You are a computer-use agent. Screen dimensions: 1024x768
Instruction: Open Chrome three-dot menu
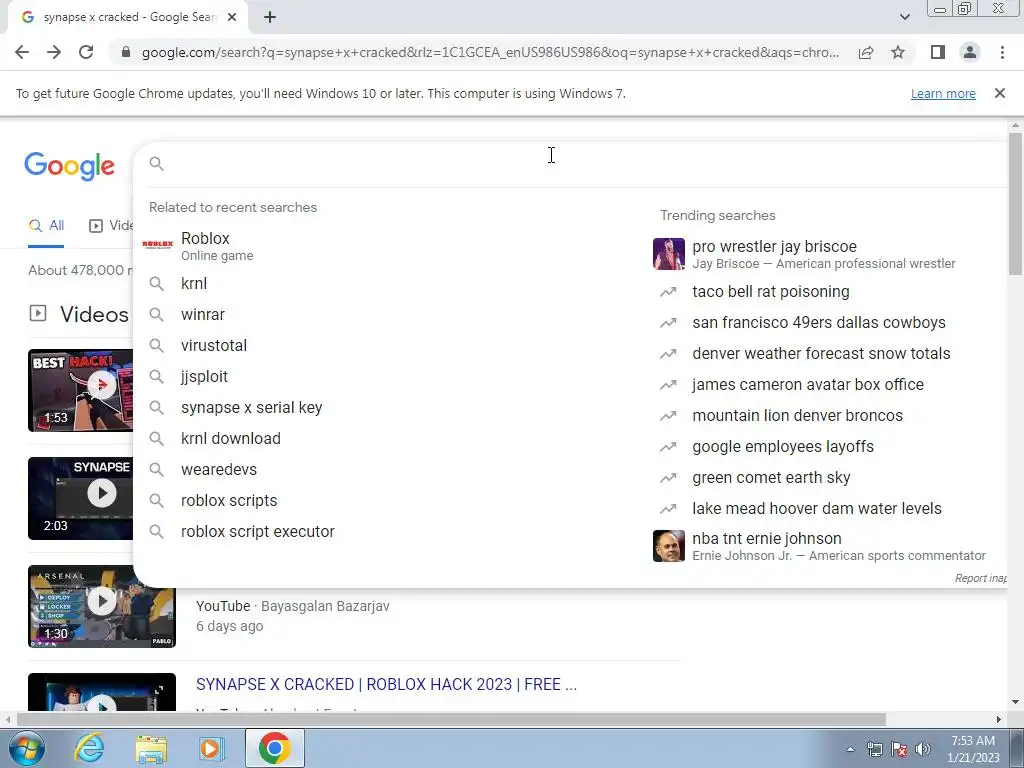point(1002,52)
